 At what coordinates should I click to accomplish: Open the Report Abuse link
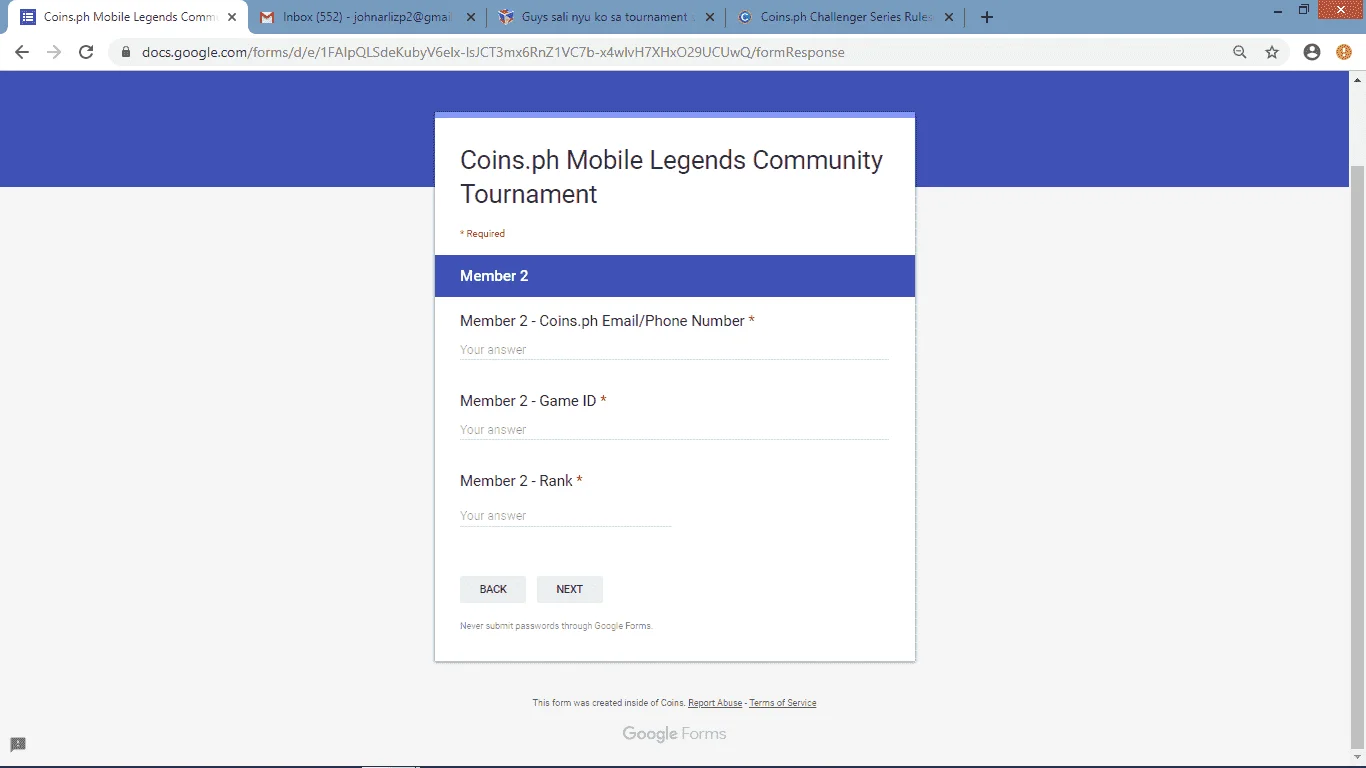coord(715,703)
